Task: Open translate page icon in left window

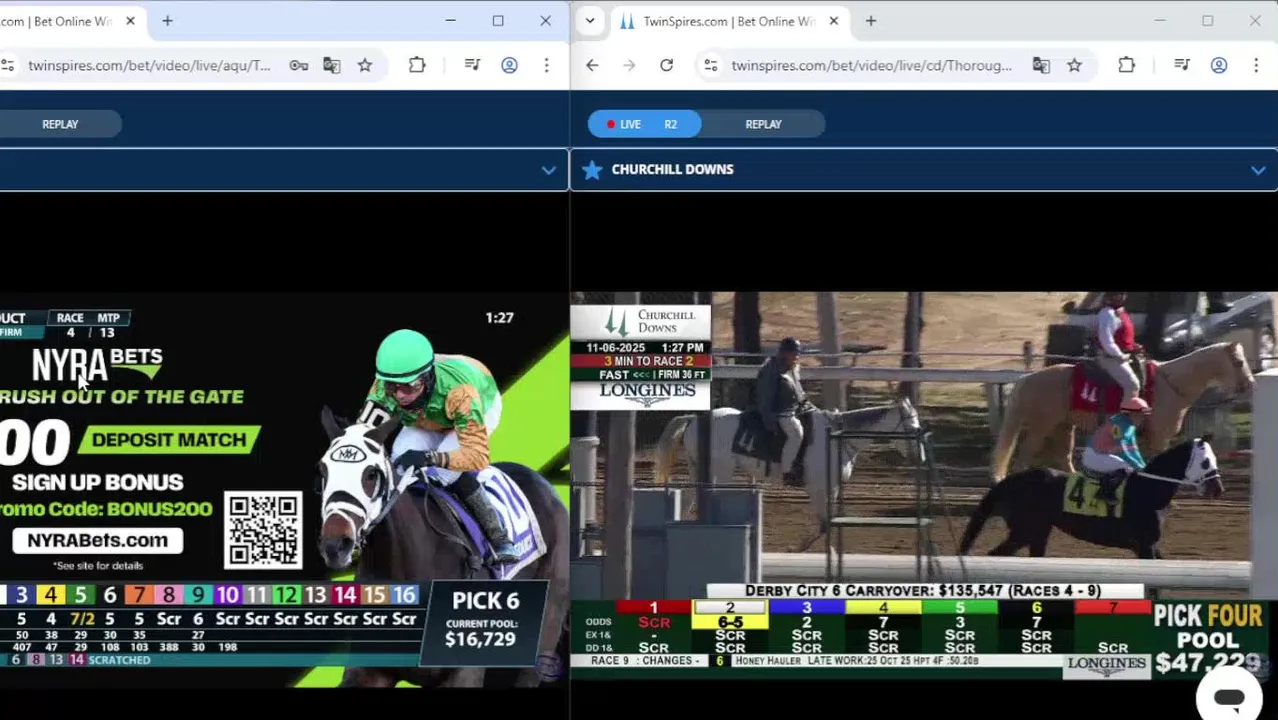Action: click(331, 65)
